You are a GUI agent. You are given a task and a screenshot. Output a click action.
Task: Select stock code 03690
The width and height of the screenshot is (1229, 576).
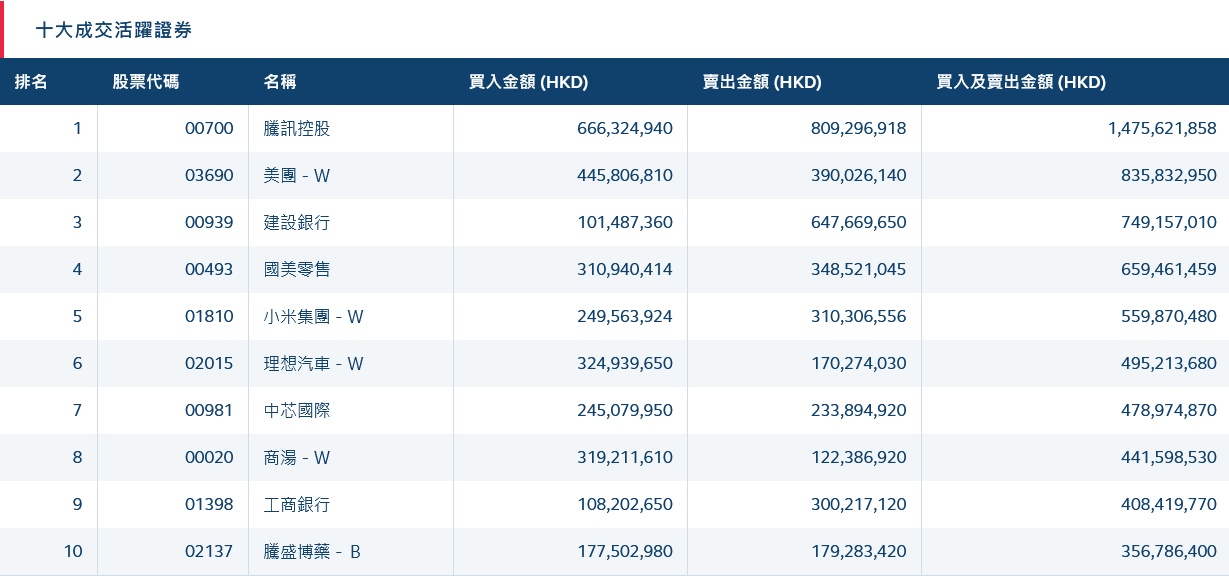click(x=209, y=175)
